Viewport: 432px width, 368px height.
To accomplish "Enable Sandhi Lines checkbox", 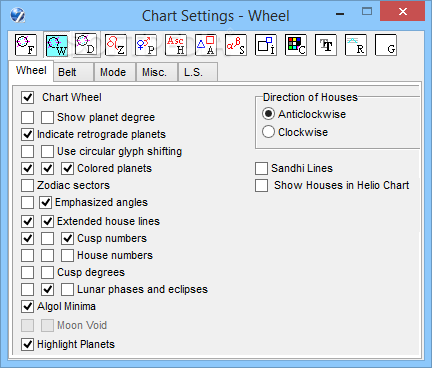I will (x=261, y=168).
